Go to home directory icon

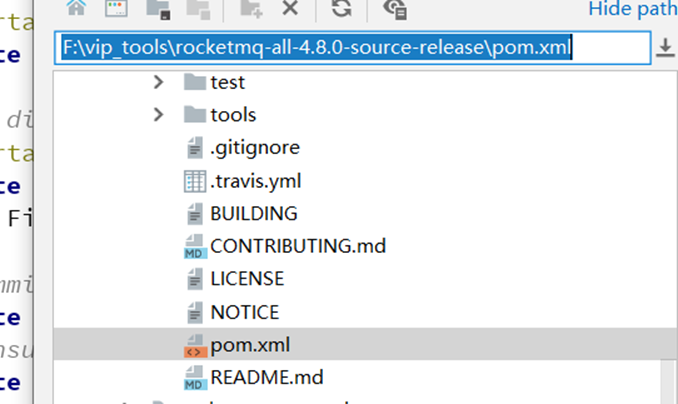click(74, 8)
